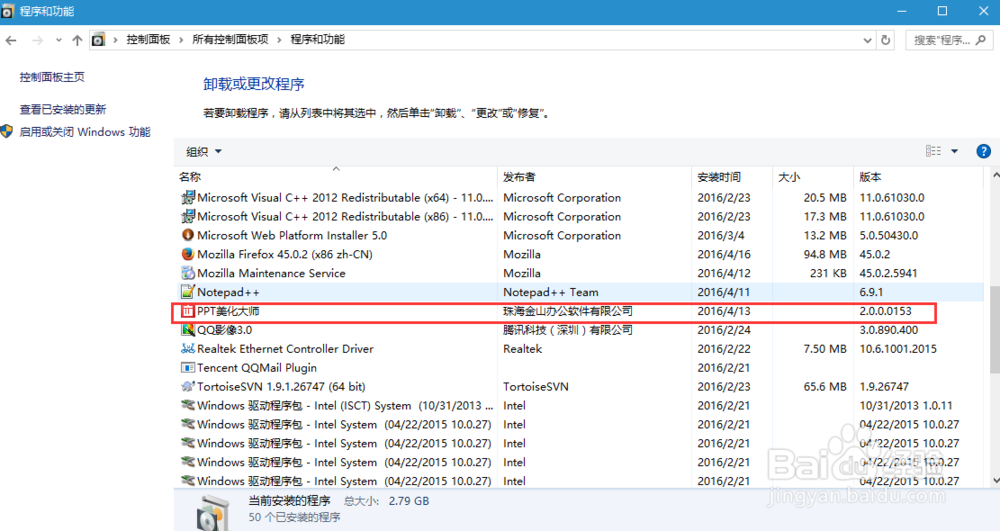Click version 2.0.0.0153 cell

(886, 311)
